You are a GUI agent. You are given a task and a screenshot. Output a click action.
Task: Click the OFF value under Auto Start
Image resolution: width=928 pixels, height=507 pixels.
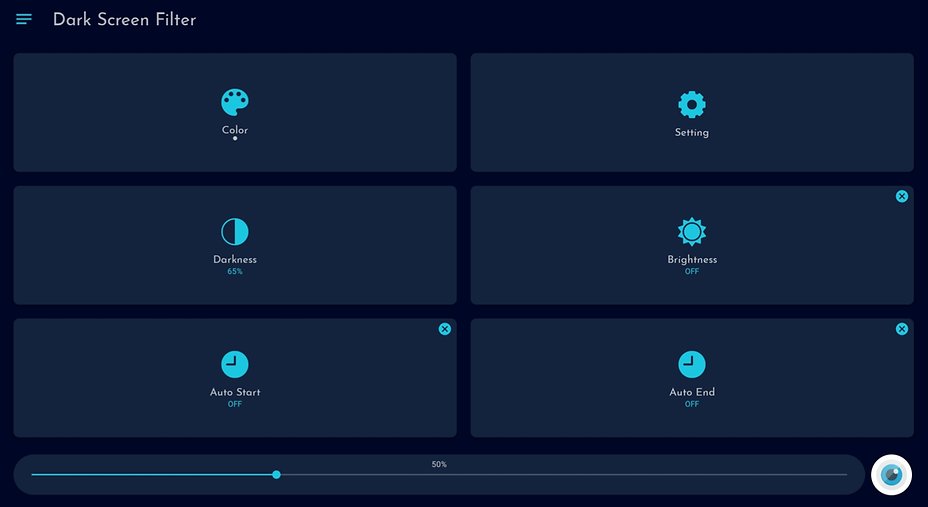click(x=235, y=404)
